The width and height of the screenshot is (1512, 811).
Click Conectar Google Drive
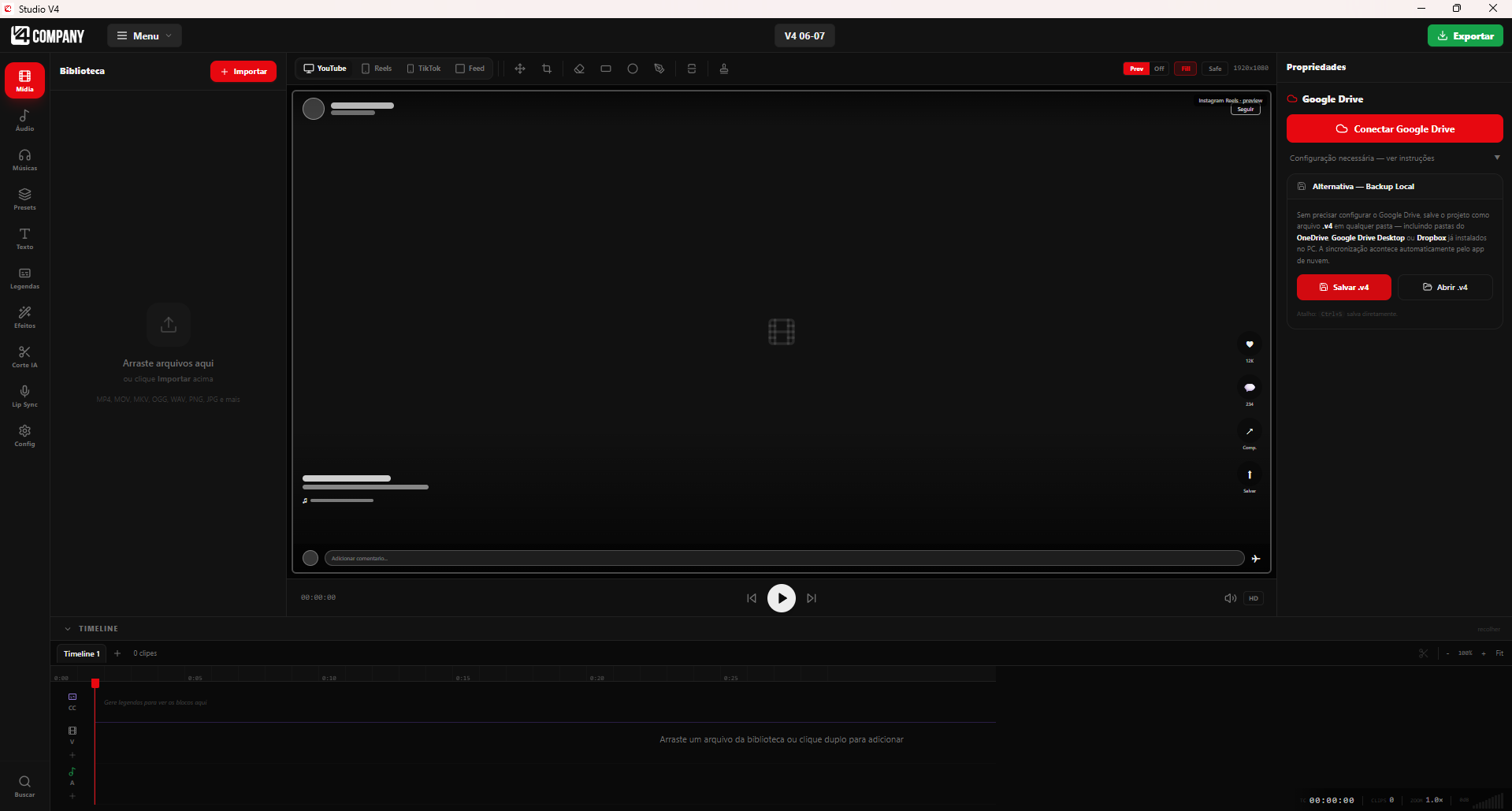[1395, 128]
